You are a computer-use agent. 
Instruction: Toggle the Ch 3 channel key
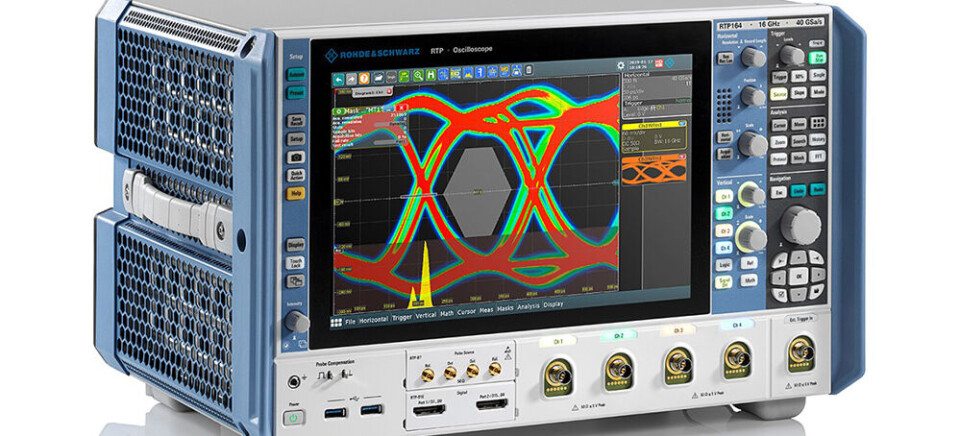coord(724,231)
